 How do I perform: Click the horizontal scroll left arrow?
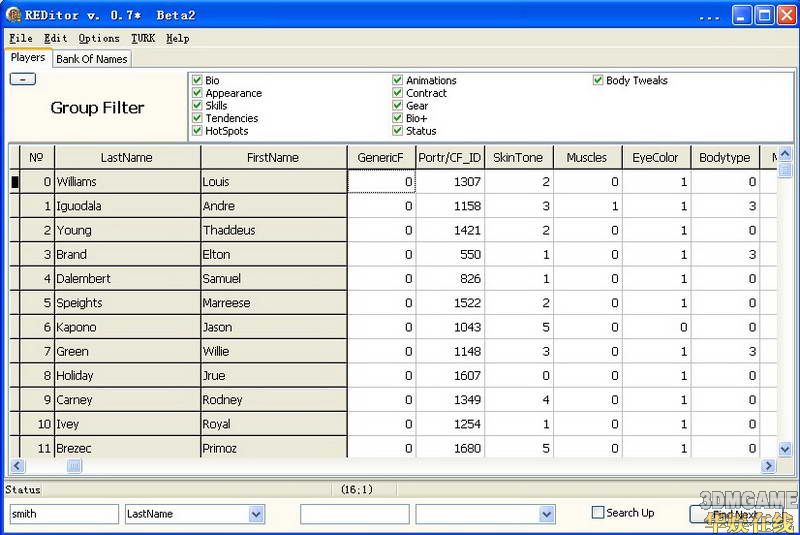point(17,466)
